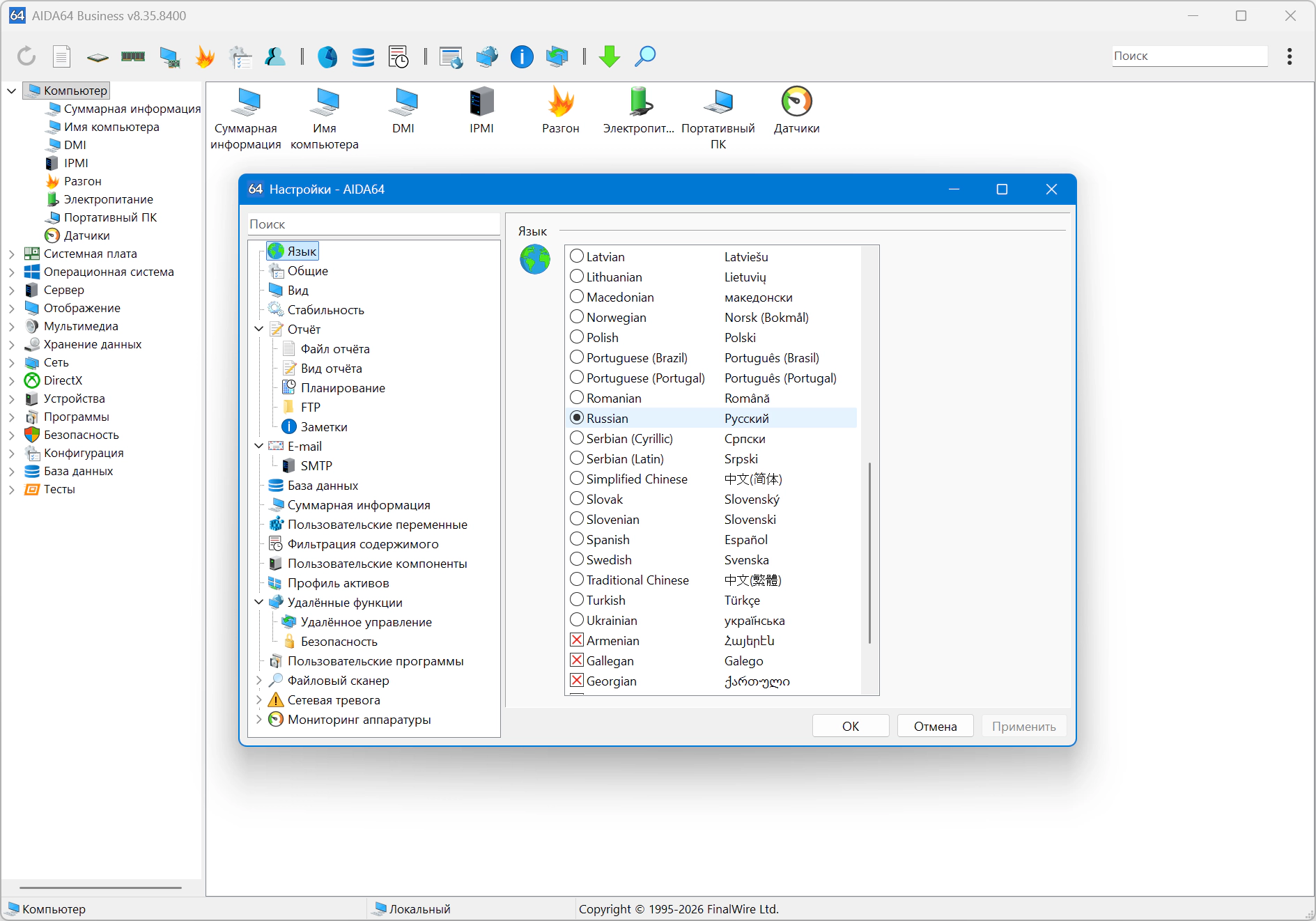The image size is (1316, 921).
Task: Open the Разгон large flame icon
Action: coord(561,111)
